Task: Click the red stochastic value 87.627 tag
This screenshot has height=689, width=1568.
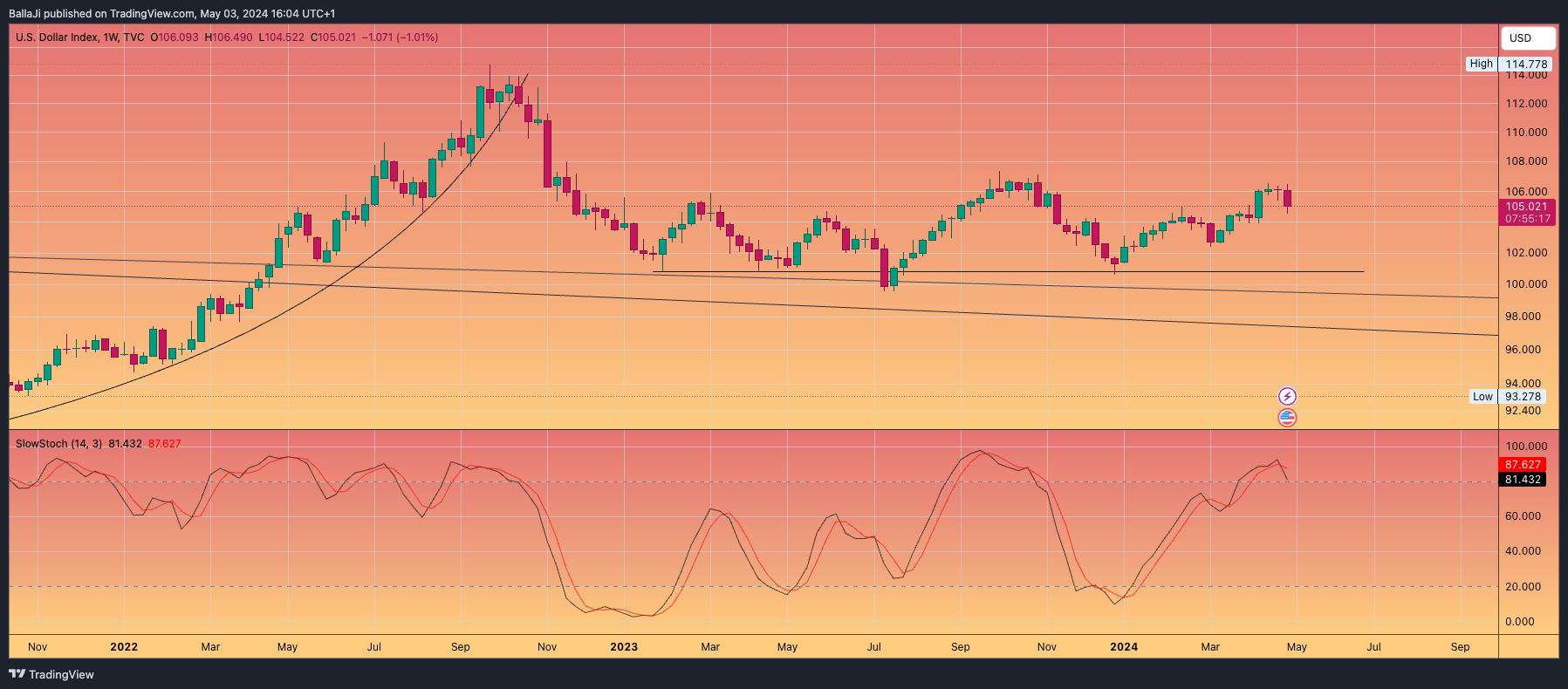Action: (x=1523, y=465)
